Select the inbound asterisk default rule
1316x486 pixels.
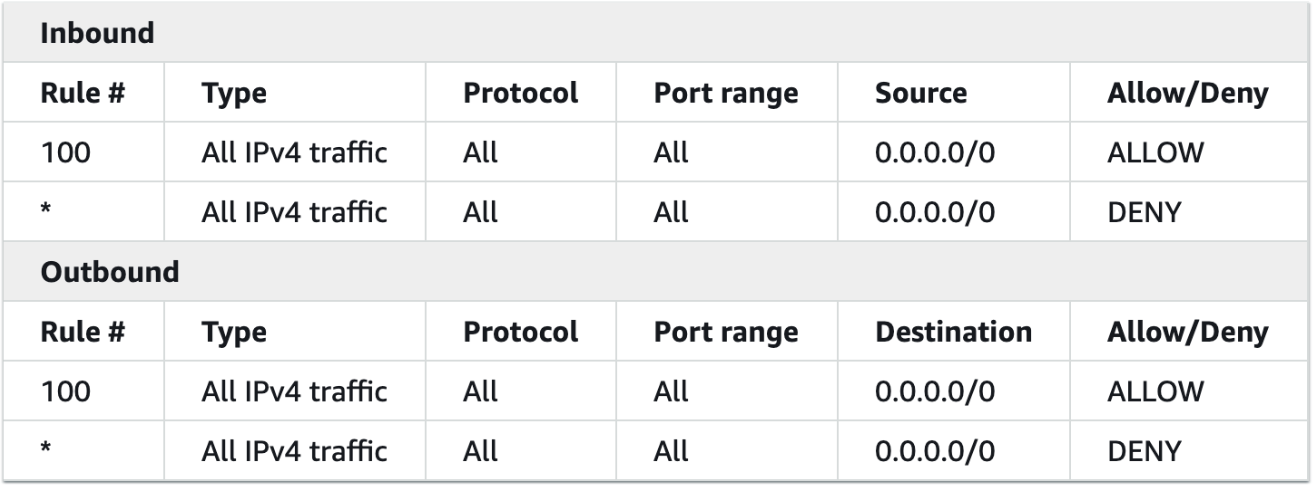coord(46,209)
